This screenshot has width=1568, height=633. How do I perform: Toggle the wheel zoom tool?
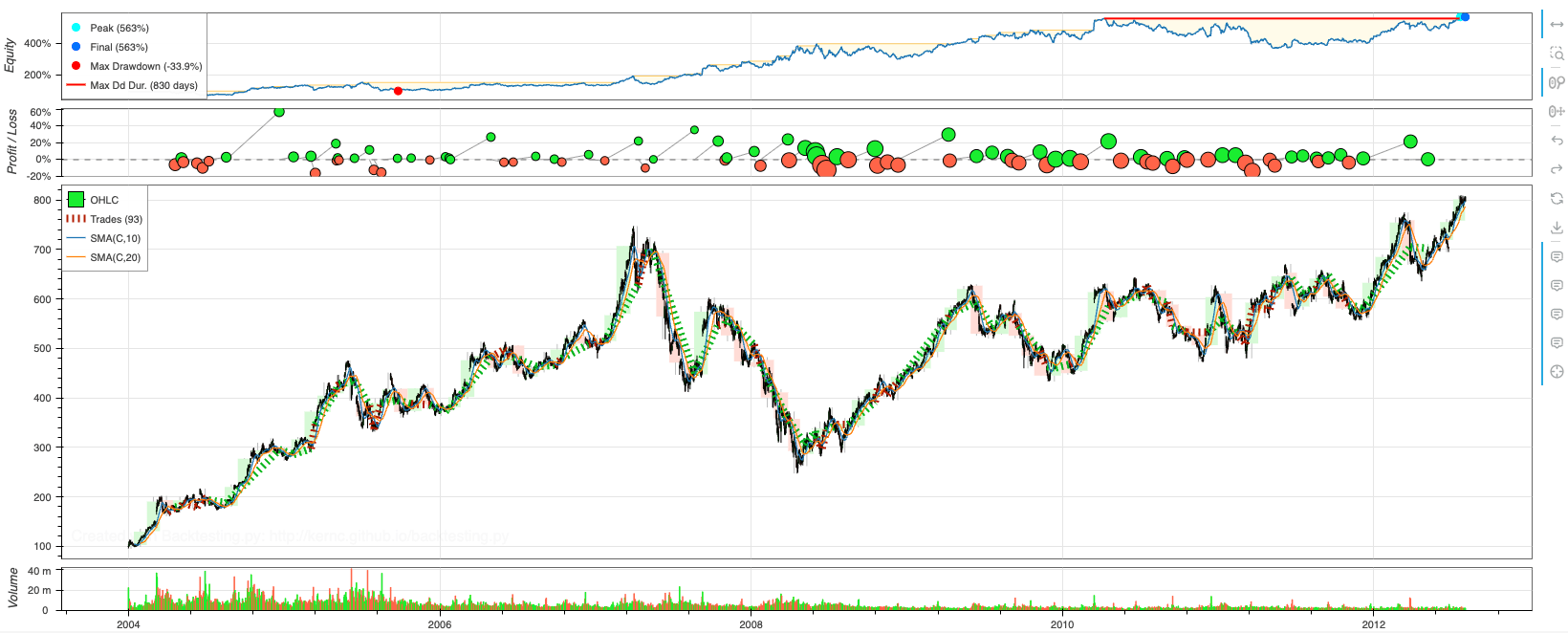(1557, 83)
